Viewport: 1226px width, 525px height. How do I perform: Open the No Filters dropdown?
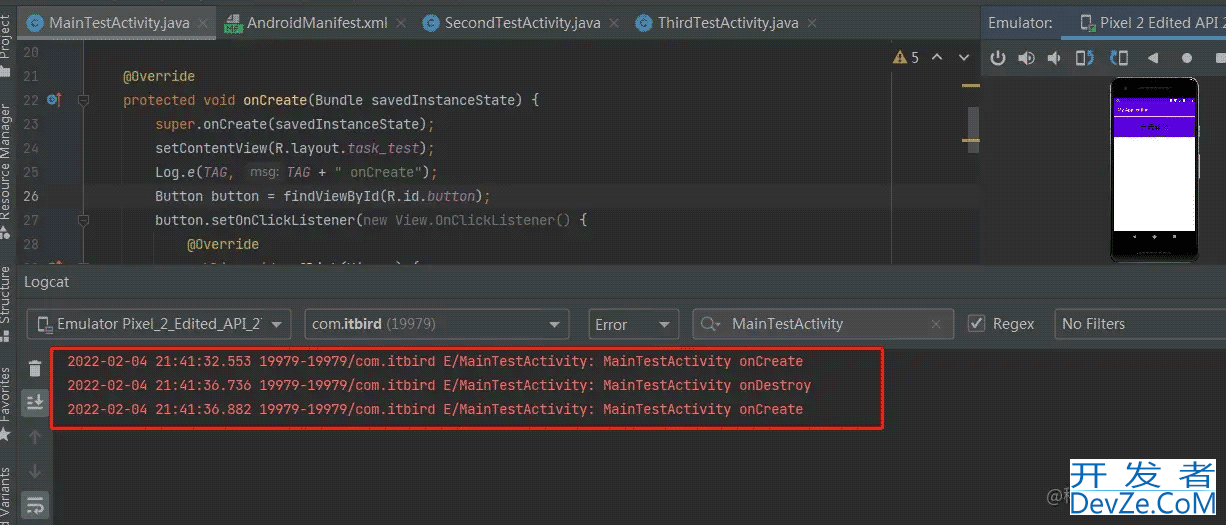pos(1140,324)
